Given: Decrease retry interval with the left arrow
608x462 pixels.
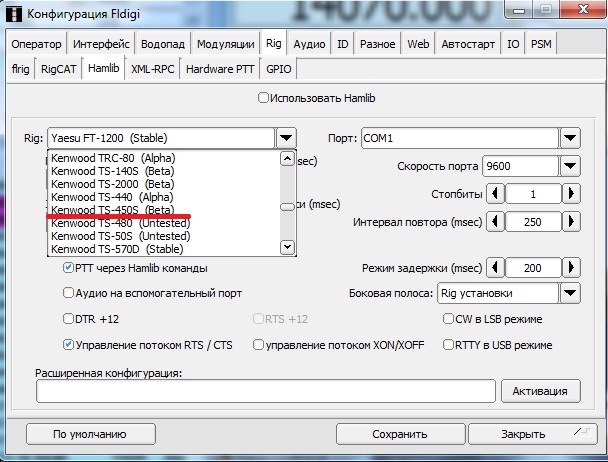Looking at the screenshot, I should (492, 222).
